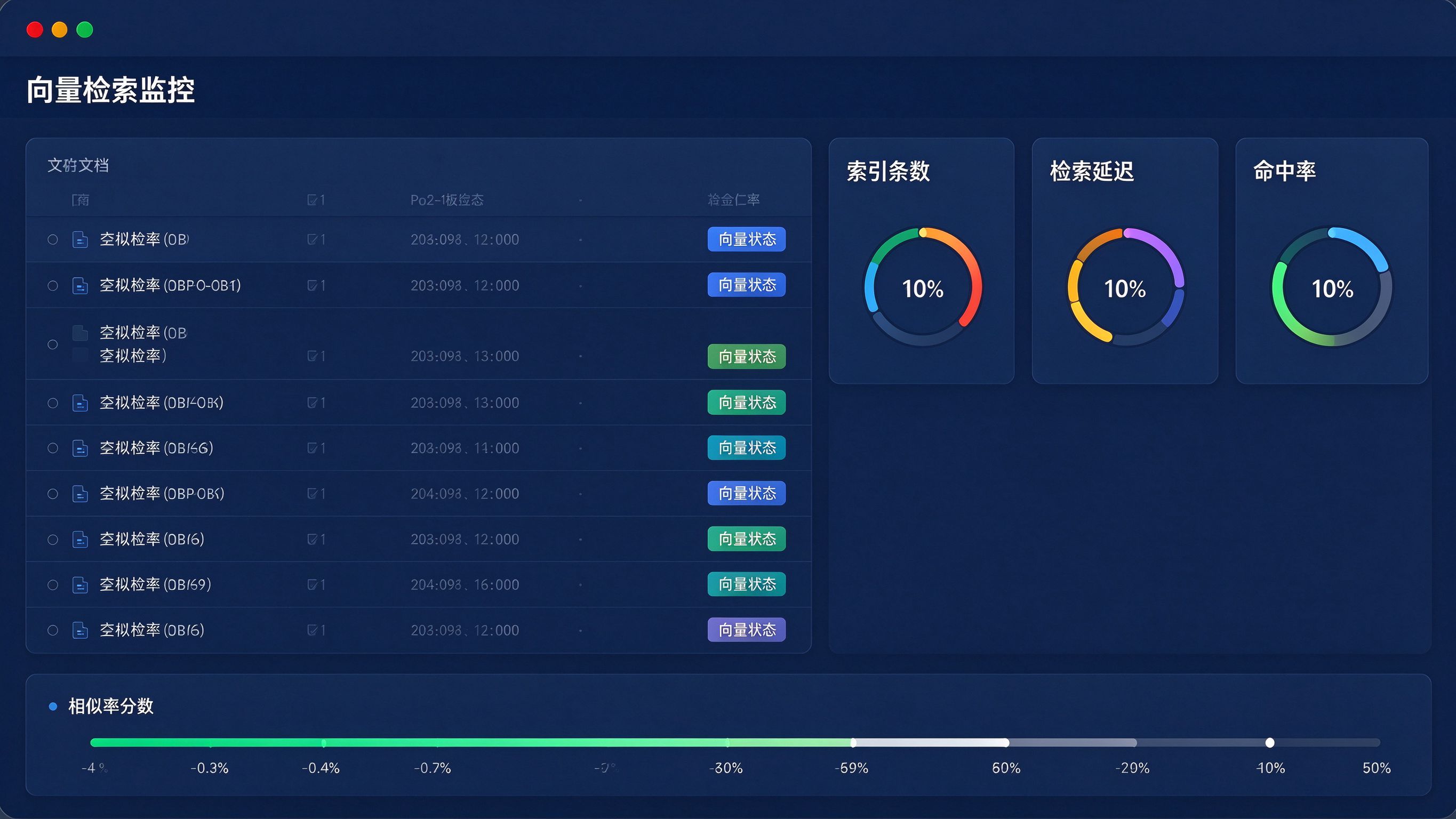The image size is (1456, 819).
Task: Click the red window close dot
Action: click(35, 29)
